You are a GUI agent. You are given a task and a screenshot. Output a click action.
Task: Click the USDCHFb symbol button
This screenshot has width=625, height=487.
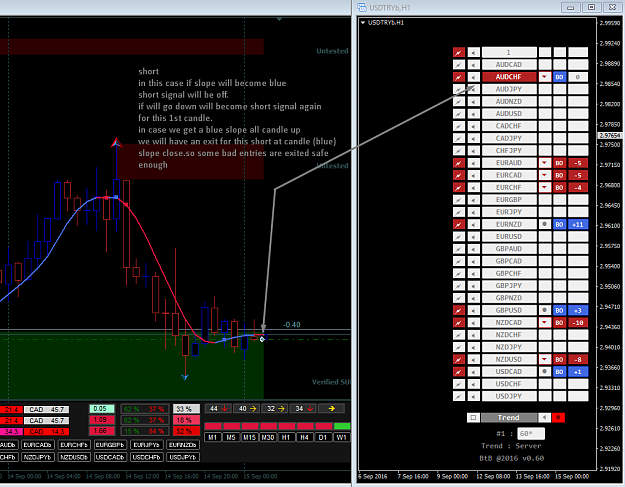click(x=146, y=457)
